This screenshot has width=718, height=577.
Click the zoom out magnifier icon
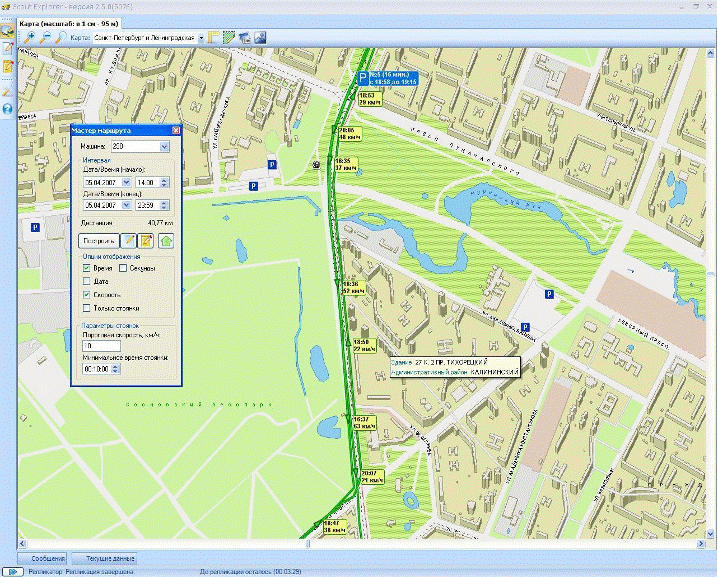coord(45,38)
